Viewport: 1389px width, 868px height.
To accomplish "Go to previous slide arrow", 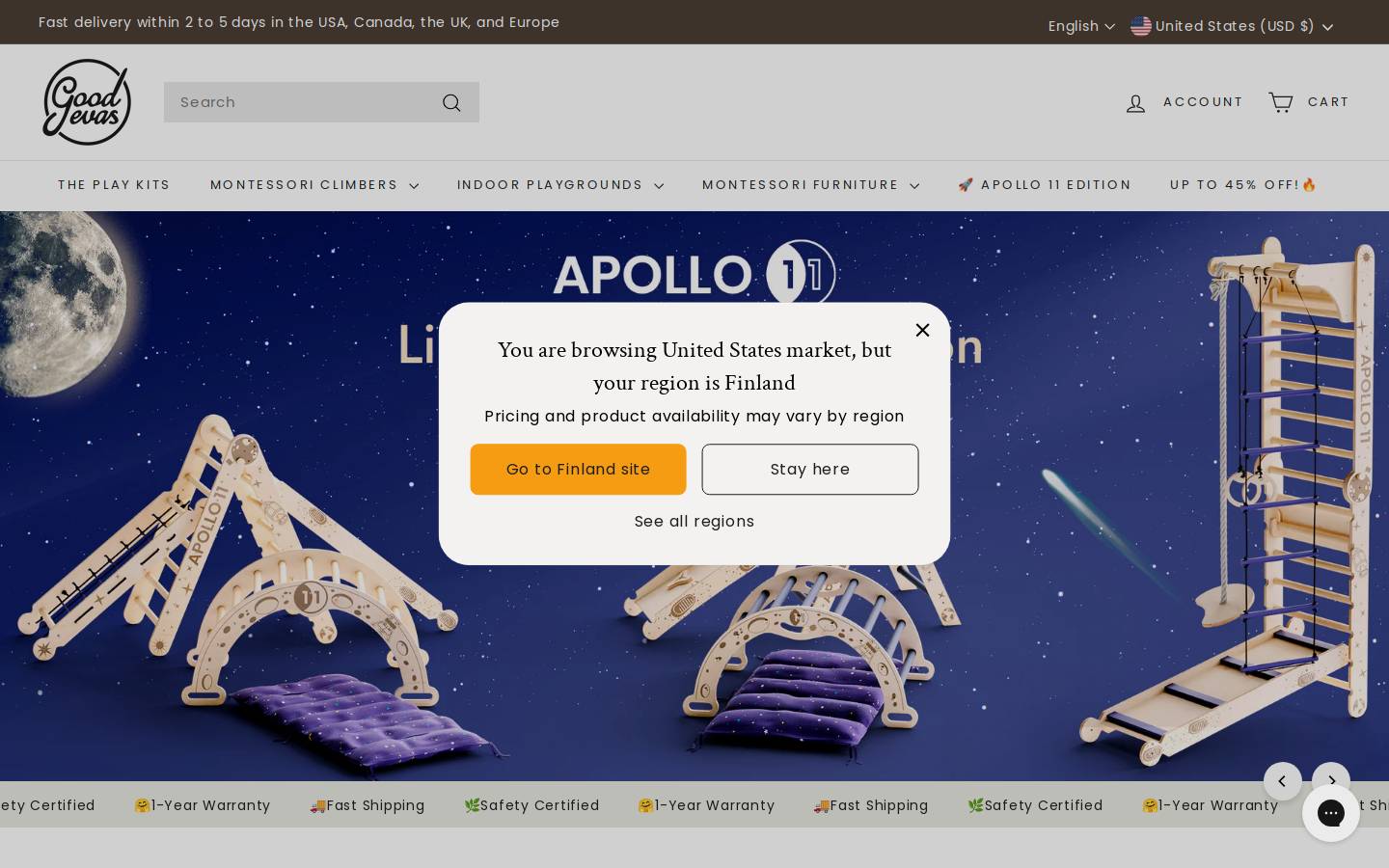I will (1283, 781).
